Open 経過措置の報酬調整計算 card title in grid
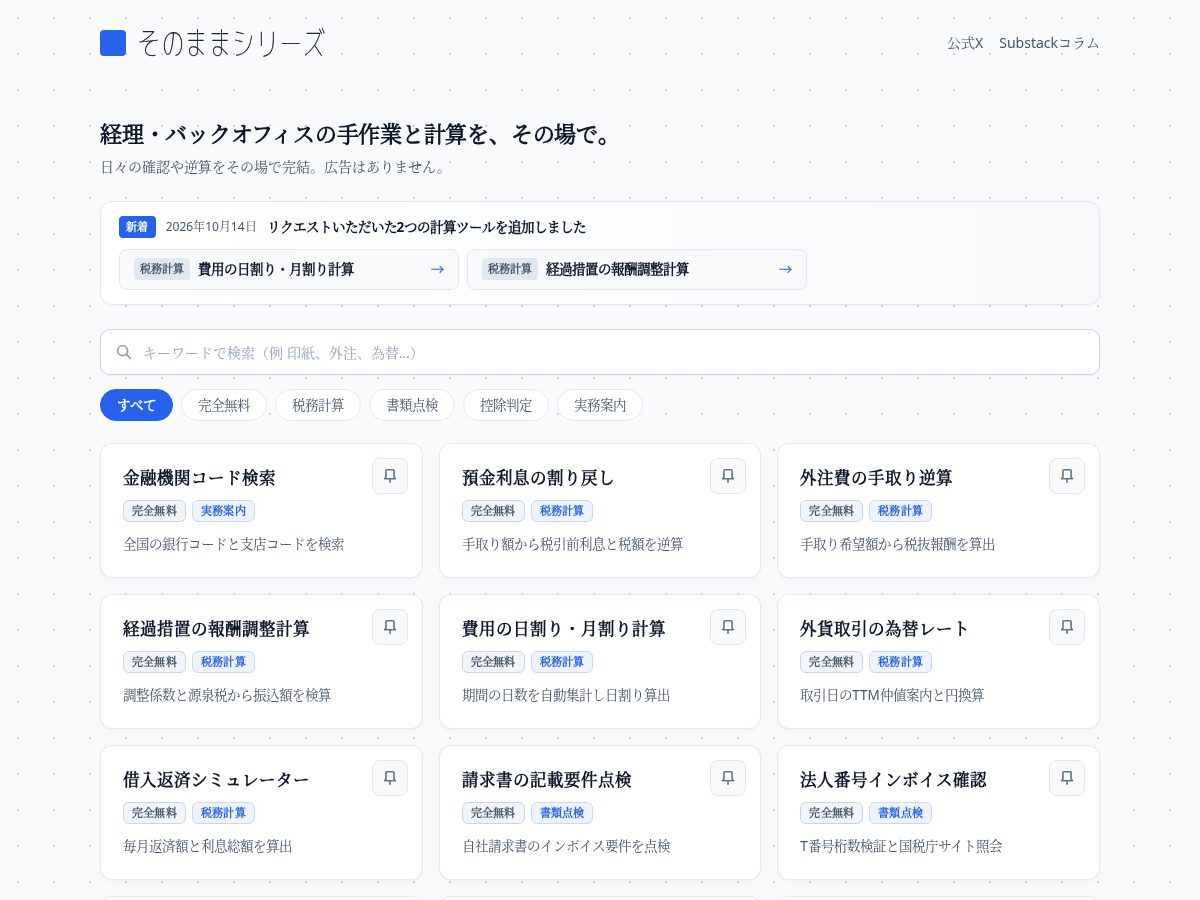 click(x=216, y=629)
